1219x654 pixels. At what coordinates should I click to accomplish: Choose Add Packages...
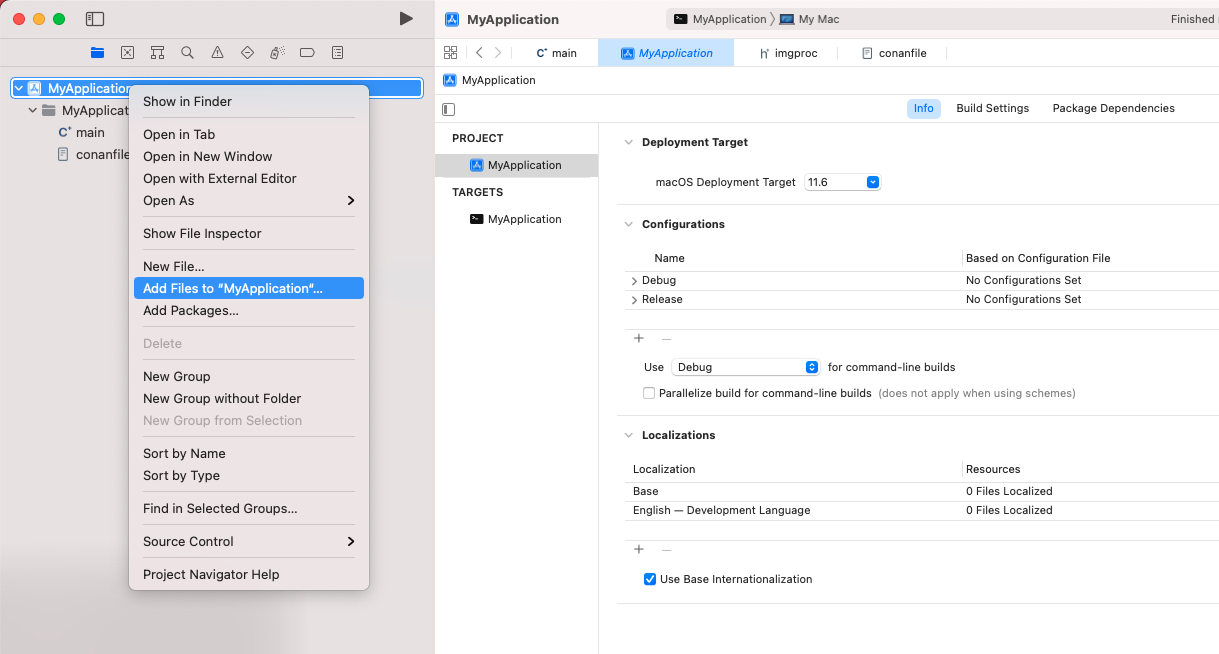249,310
